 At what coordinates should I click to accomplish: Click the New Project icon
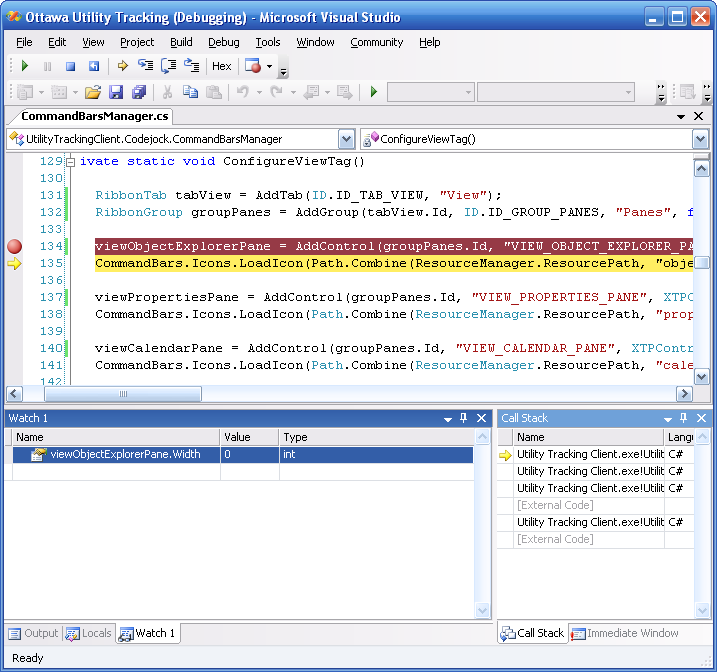pos(25,92)
